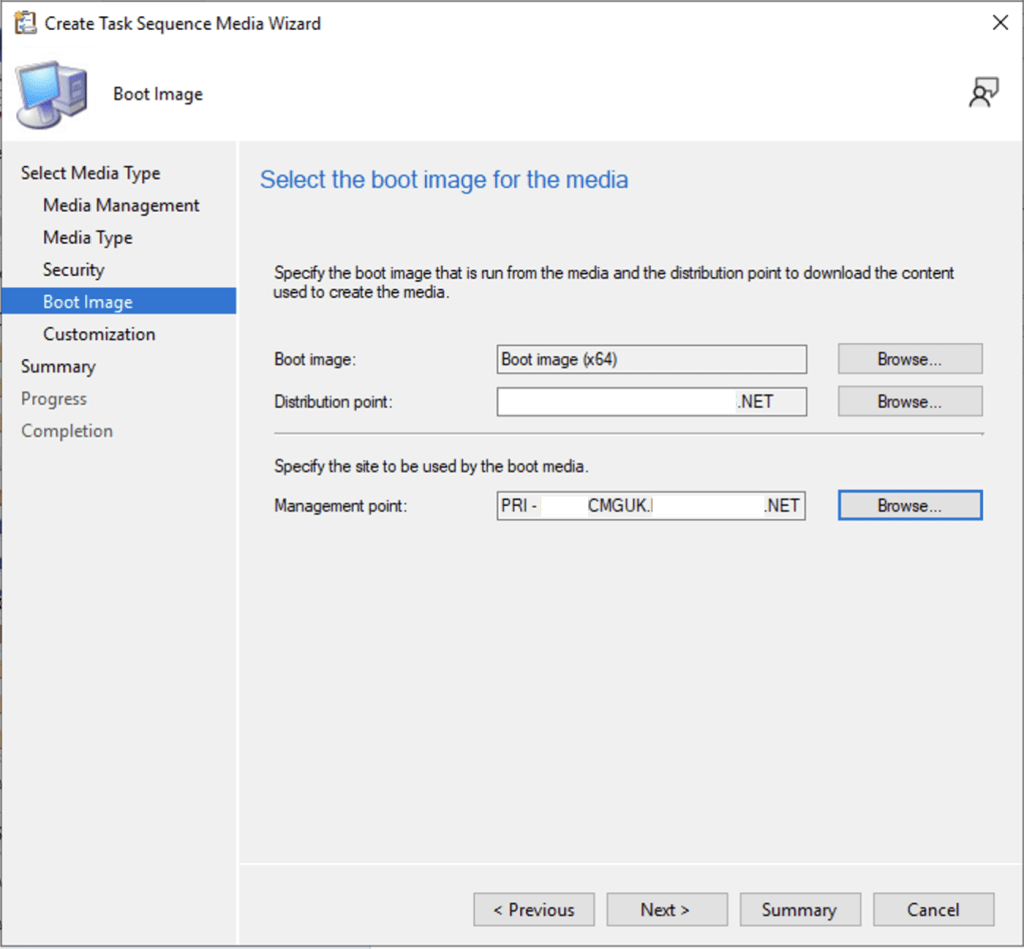The width and height of the screenshot is (1024, 949).
Task: Select the Boot Image step in sidebar
Action: [x=88, y=302]
